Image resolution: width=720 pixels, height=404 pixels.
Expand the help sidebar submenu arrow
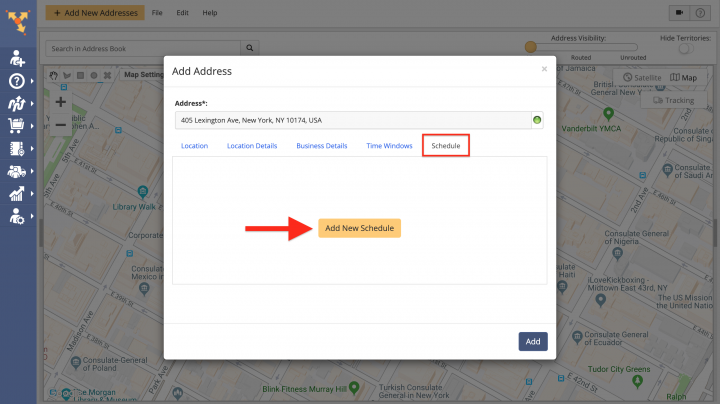pyautogui.click(x=32, y=81)
